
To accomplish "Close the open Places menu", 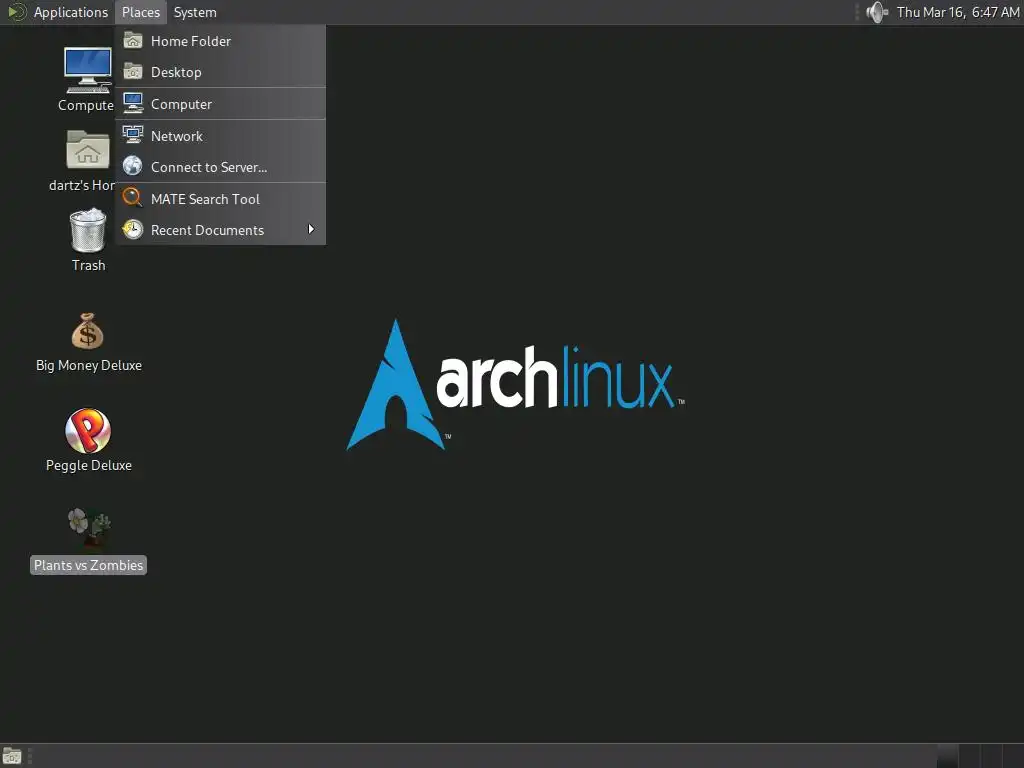I will (140, 12).
